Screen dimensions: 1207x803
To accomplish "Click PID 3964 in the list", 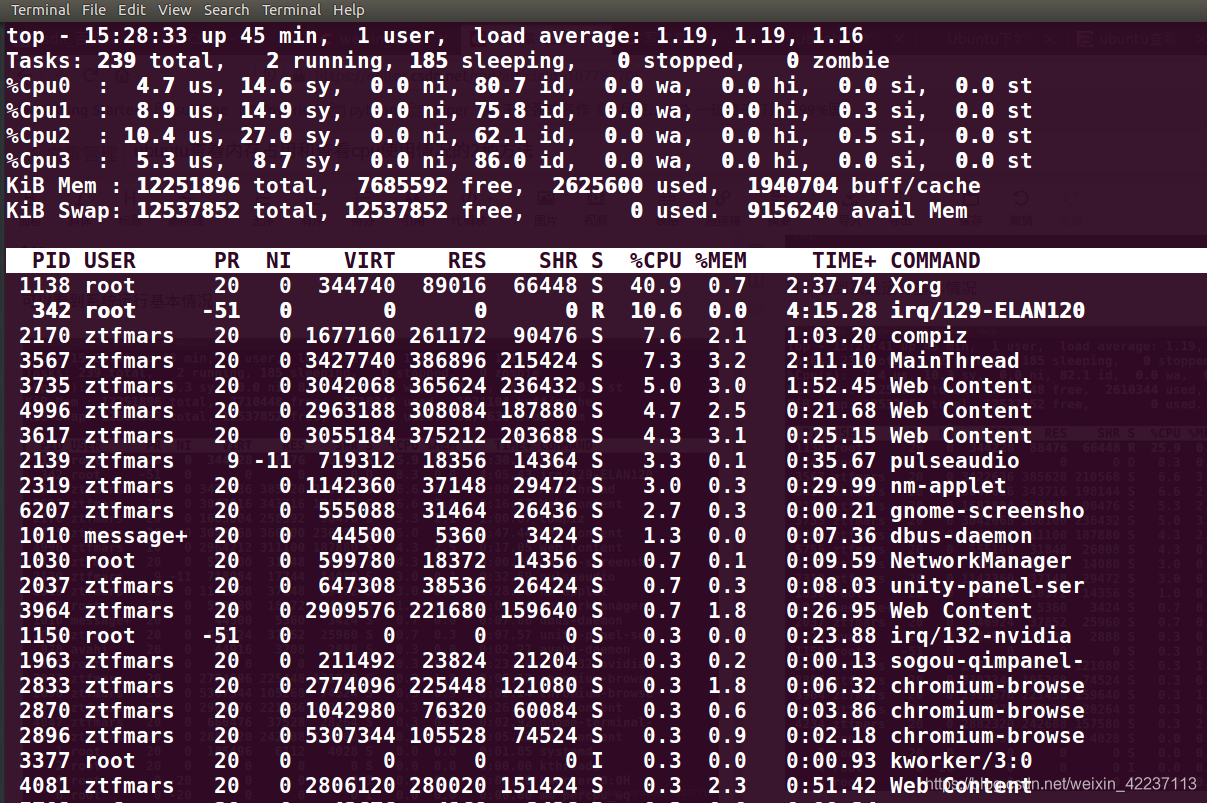I will point(45,611).
